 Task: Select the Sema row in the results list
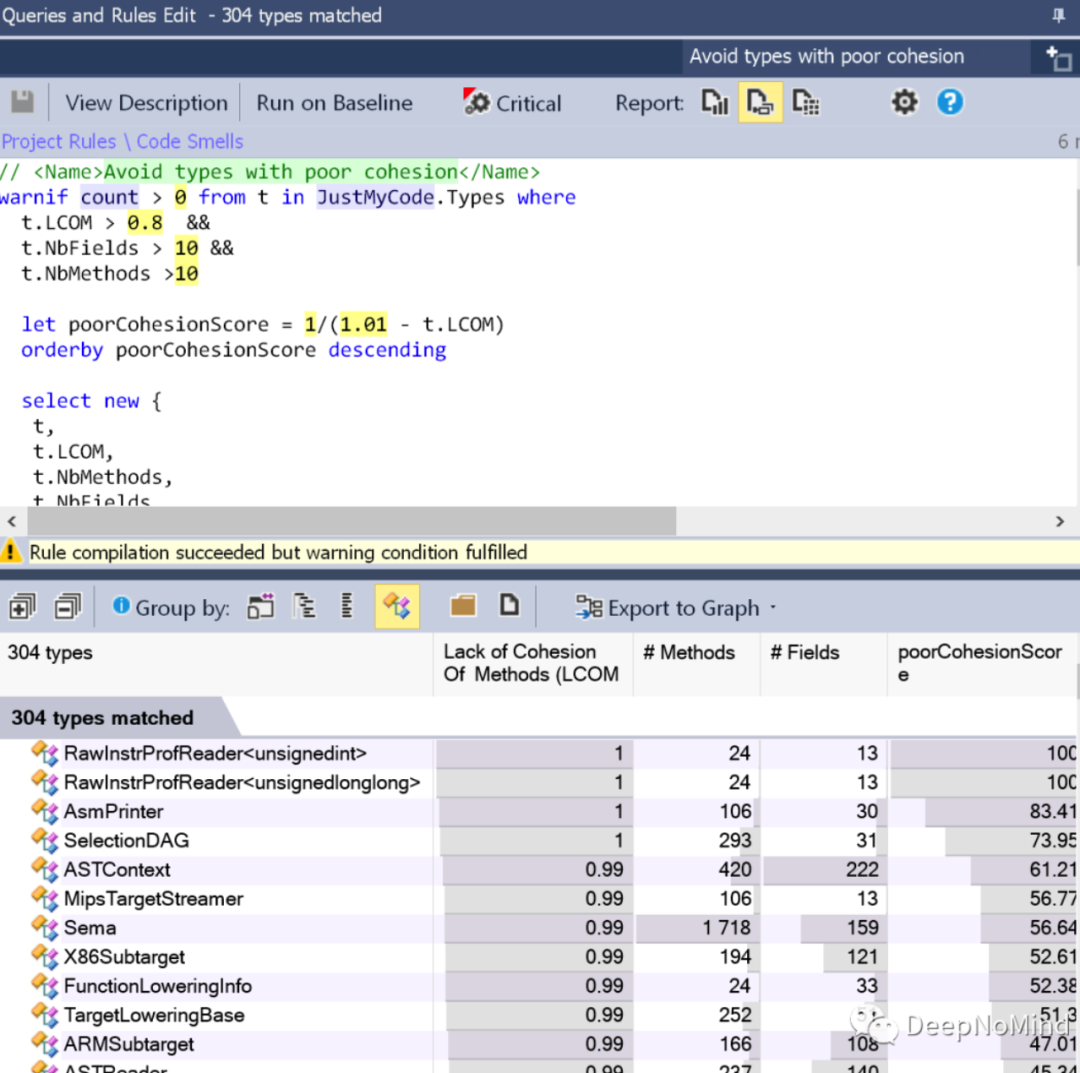click(x=90, y=927)
